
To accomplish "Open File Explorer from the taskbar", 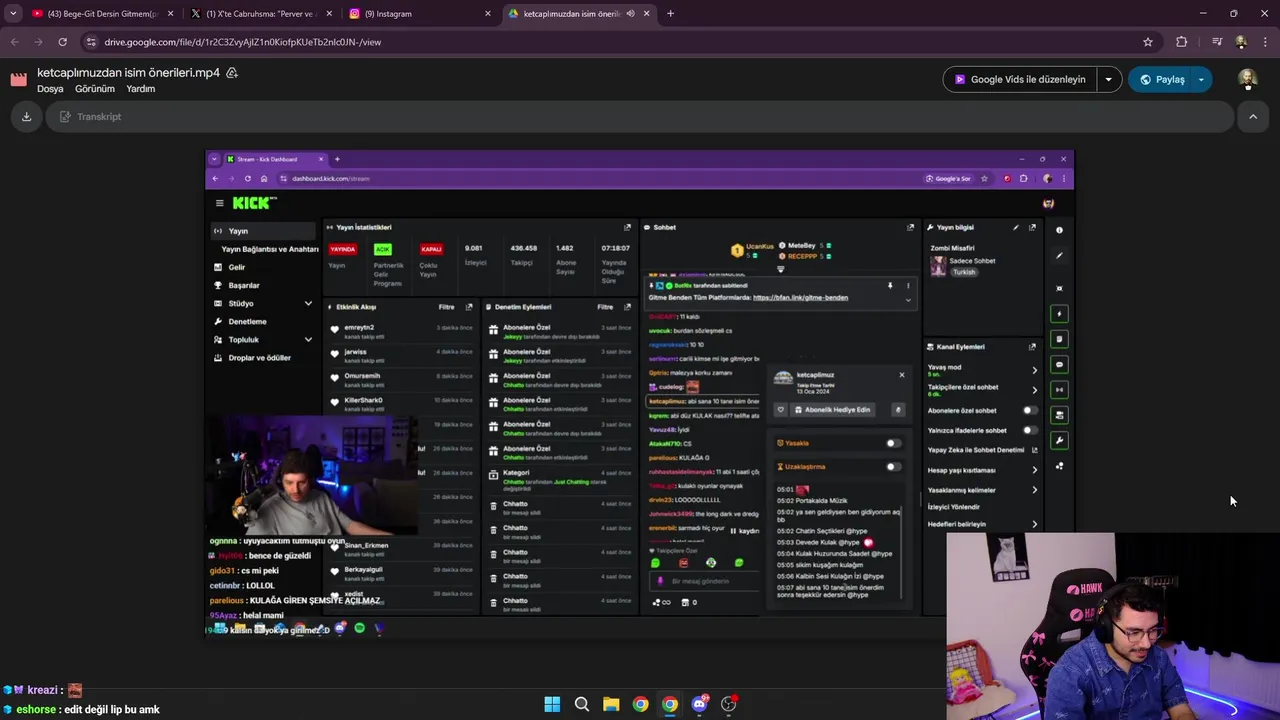I will point(611,704).
